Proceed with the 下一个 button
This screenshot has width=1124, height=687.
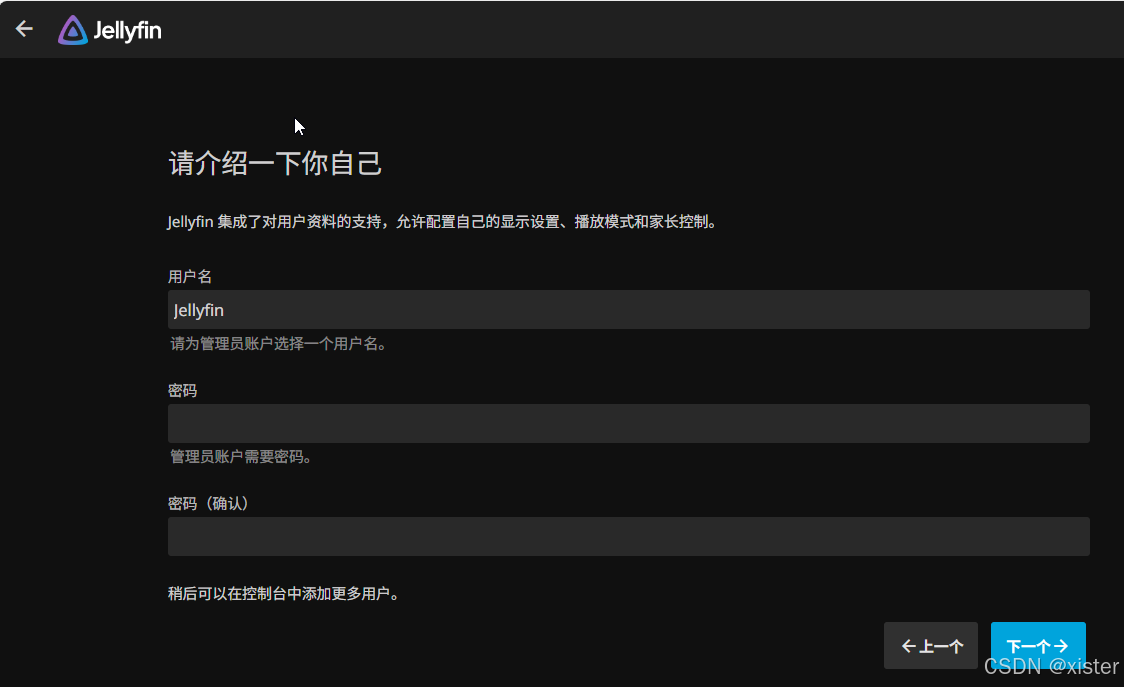point(1038,645)
